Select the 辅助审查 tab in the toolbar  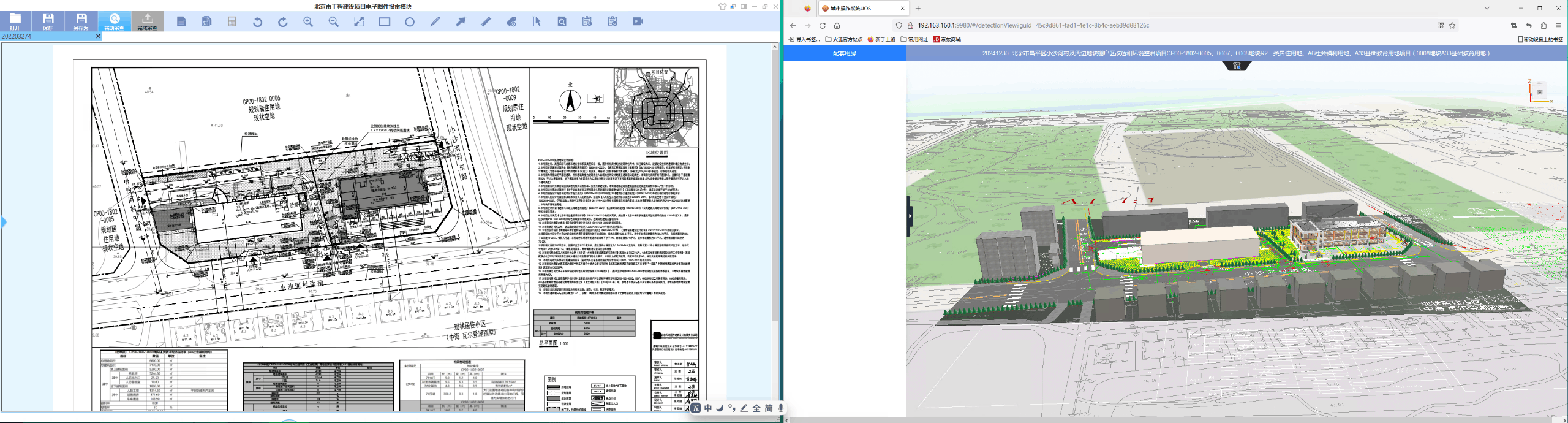coord(114,21)
